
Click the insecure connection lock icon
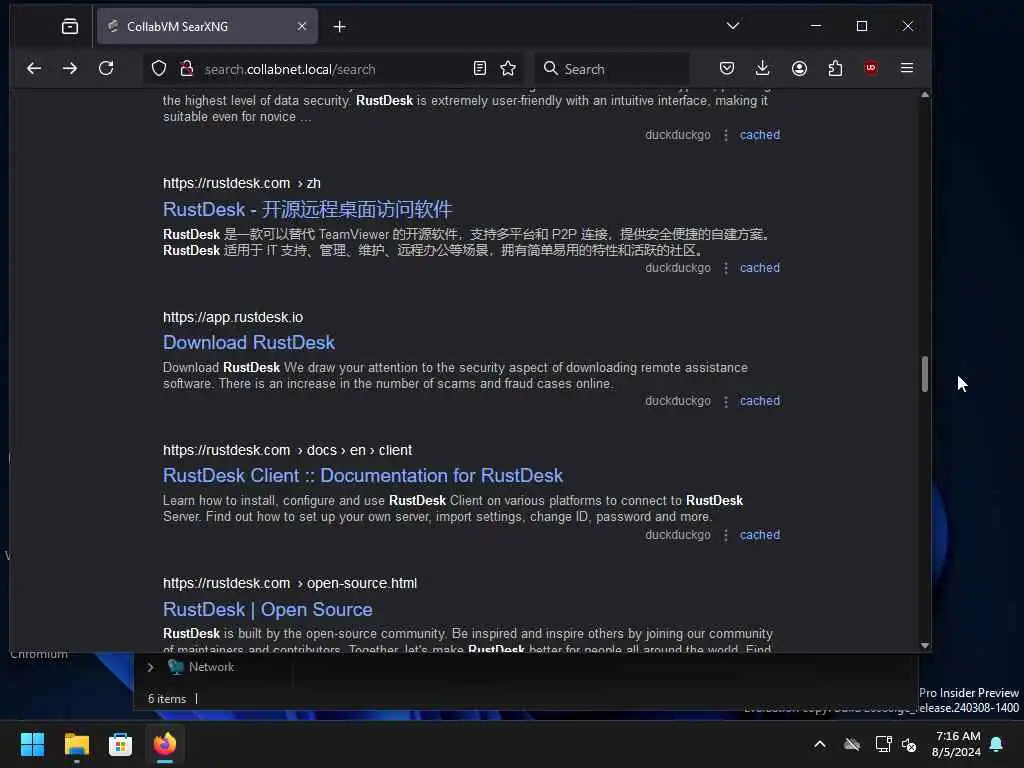[x=187, y=69]
